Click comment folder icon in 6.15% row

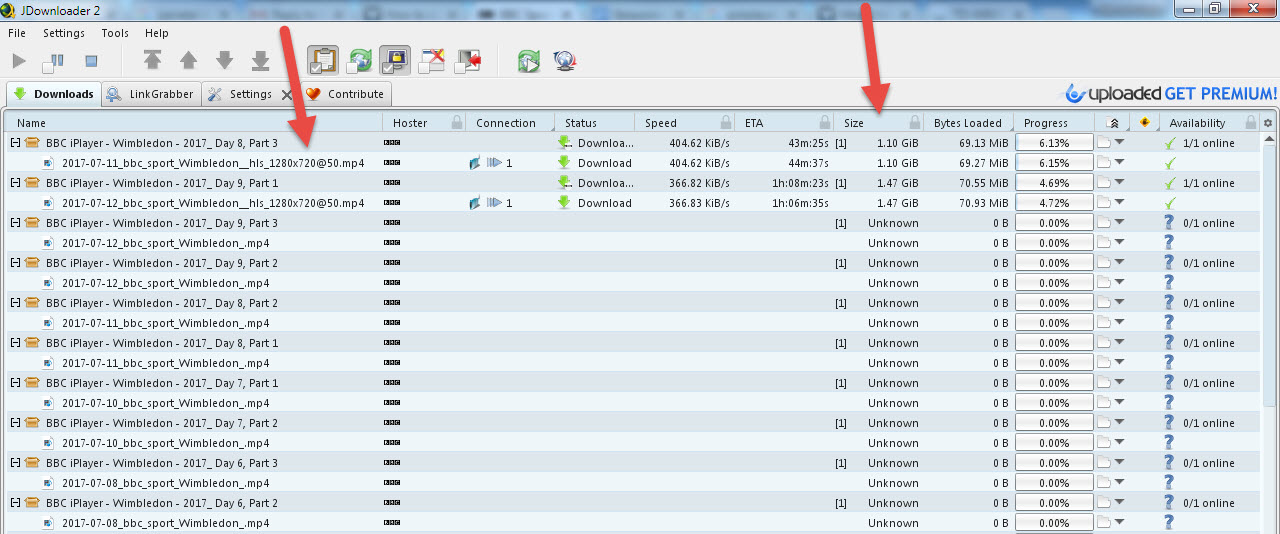[1104, 163]
